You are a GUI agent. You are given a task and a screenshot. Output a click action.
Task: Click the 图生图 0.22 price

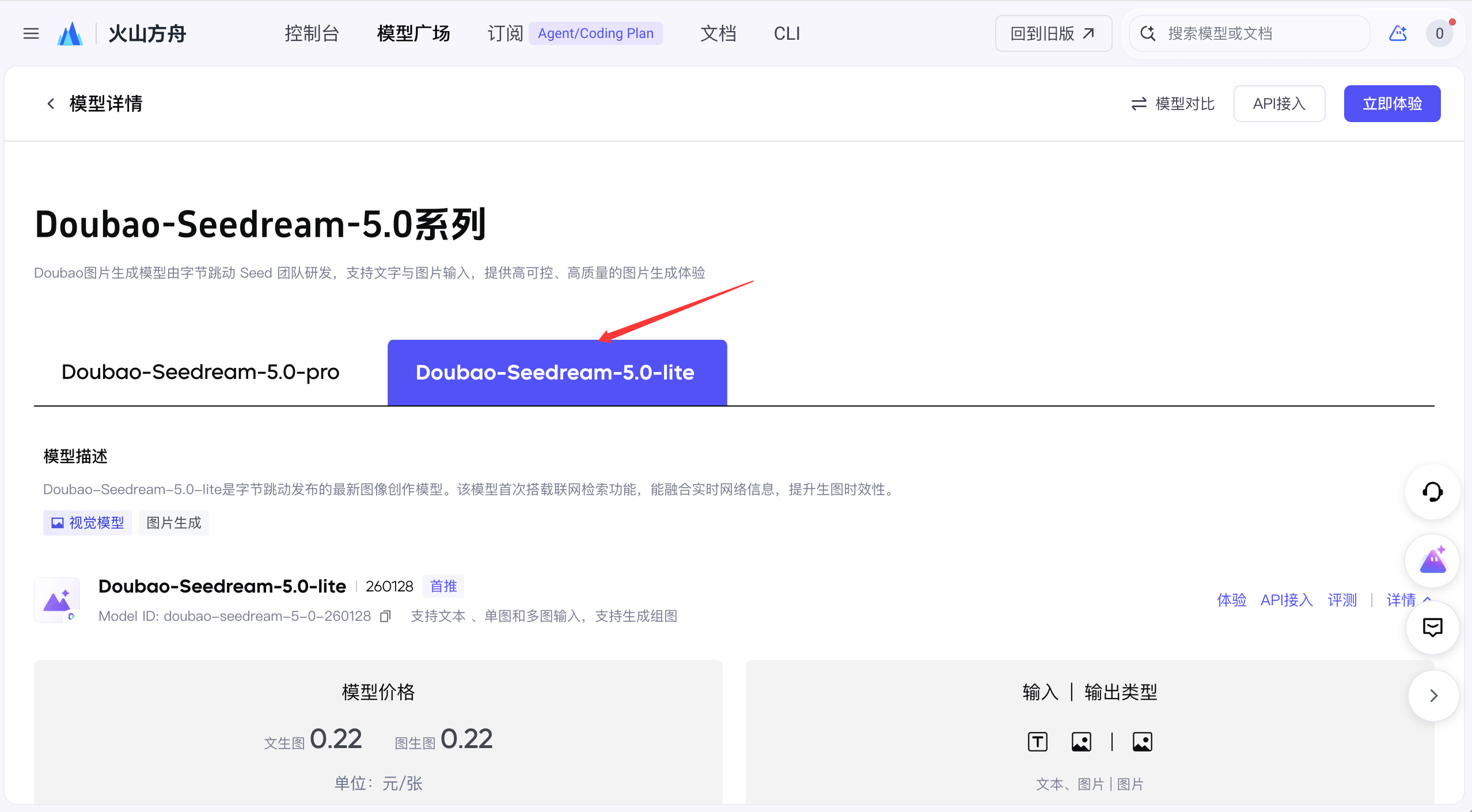point(443,739)
